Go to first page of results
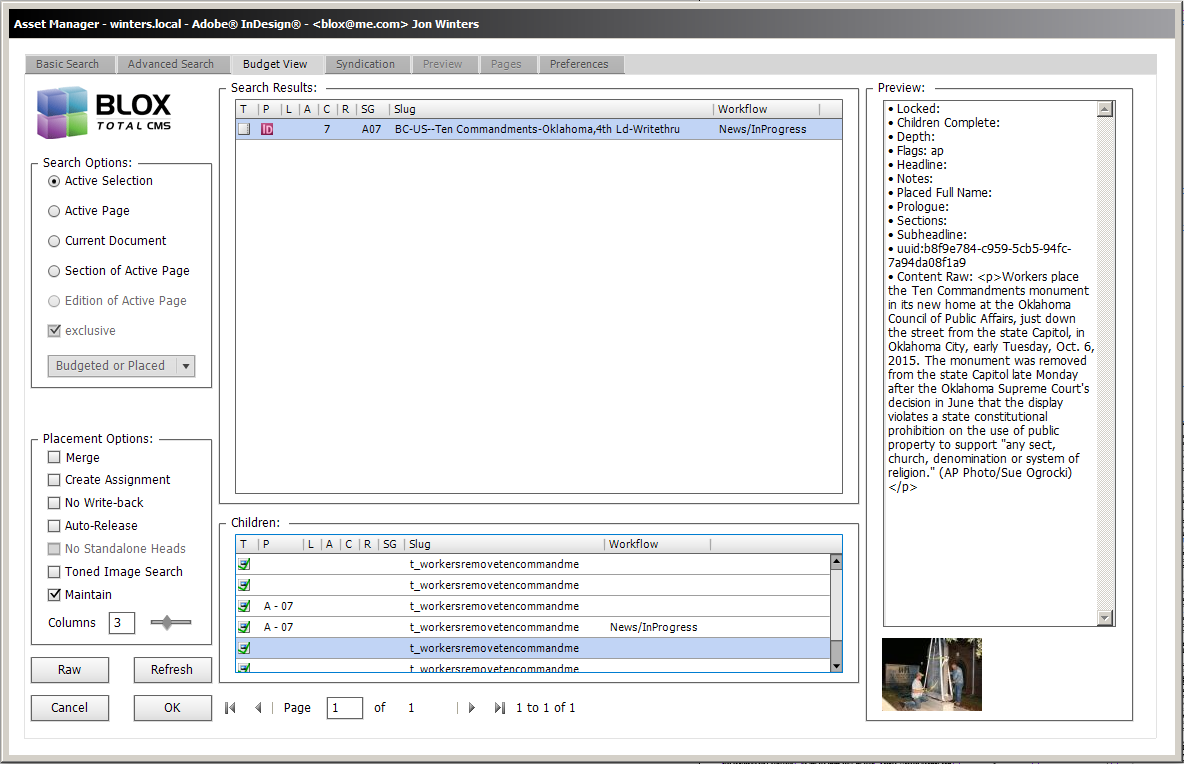Image resolution: width=1184 pixels, height=764 pixels. (x=230, y=708)
